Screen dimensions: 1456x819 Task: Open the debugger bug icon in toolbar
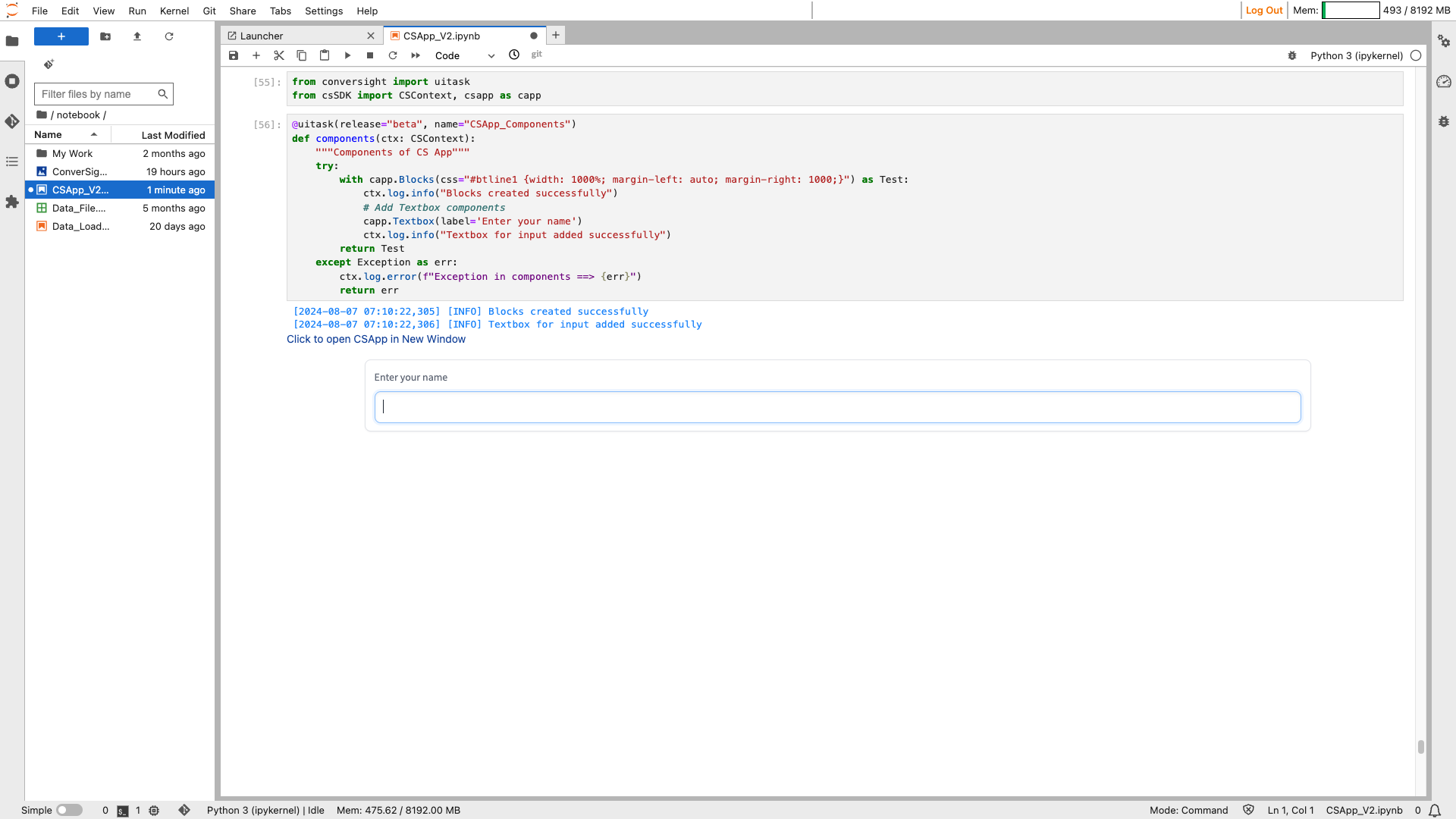[1292, 55]
